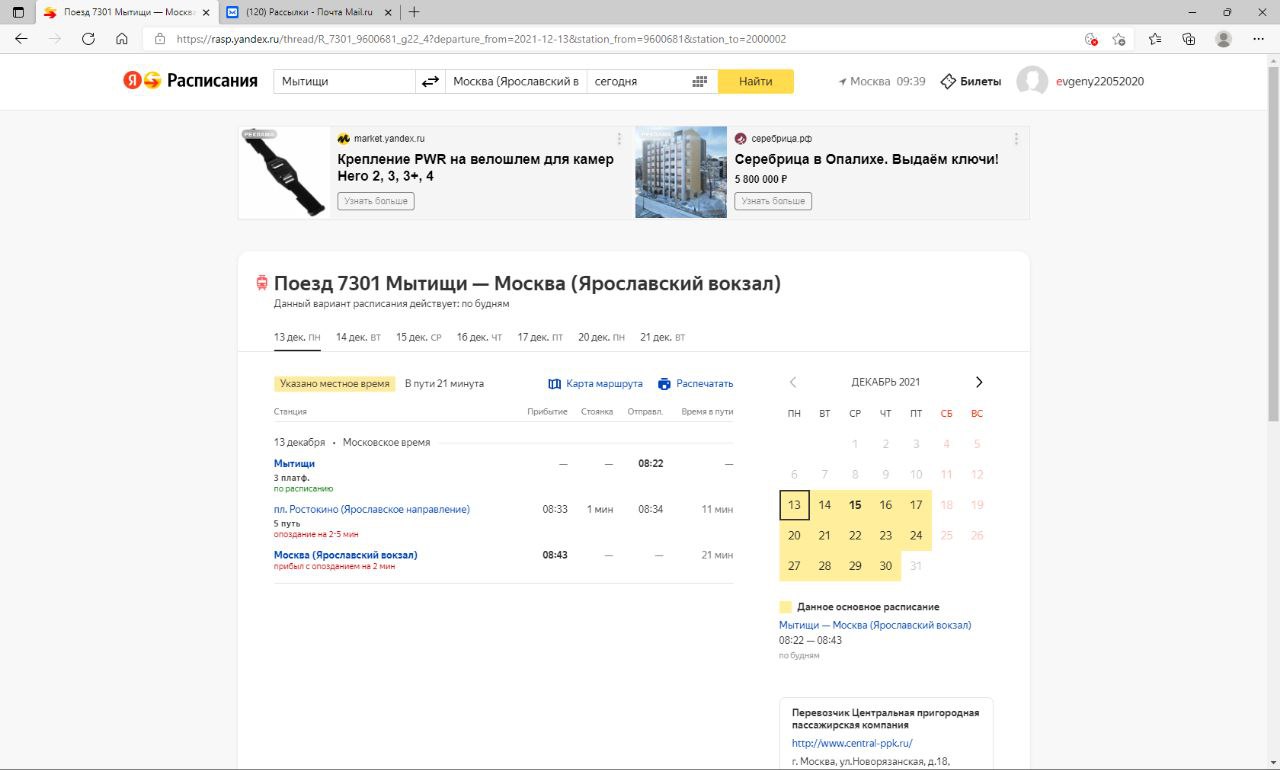Select 15 дек. ср date tab

419,338
